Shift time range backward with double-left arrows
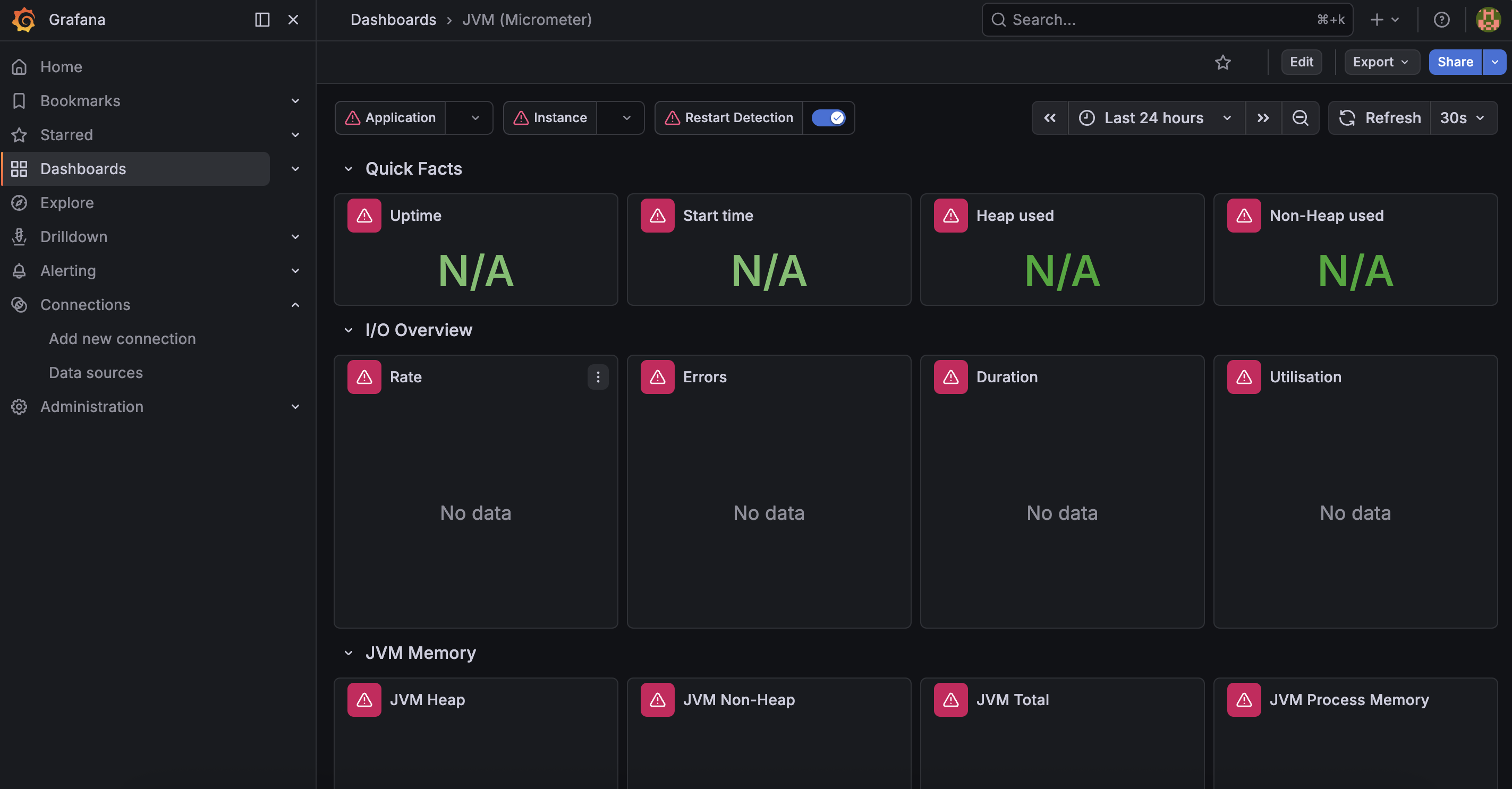Image resolution: width=1512 pixels, height=789 pixels. pos(1049,118)
